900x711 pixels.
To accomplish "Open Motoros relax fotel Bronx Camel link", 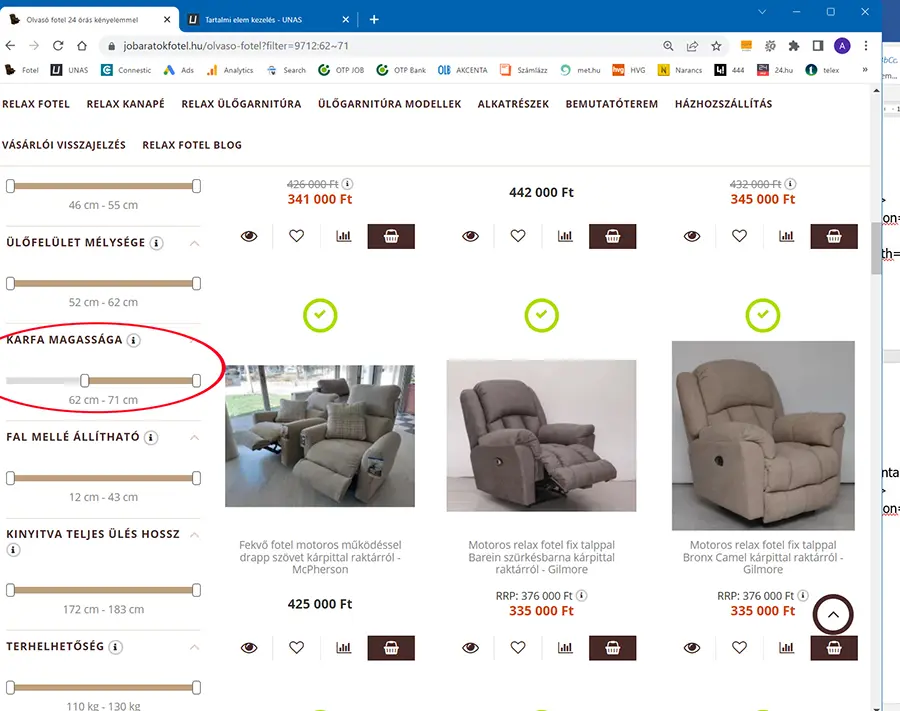I will 763,557.
